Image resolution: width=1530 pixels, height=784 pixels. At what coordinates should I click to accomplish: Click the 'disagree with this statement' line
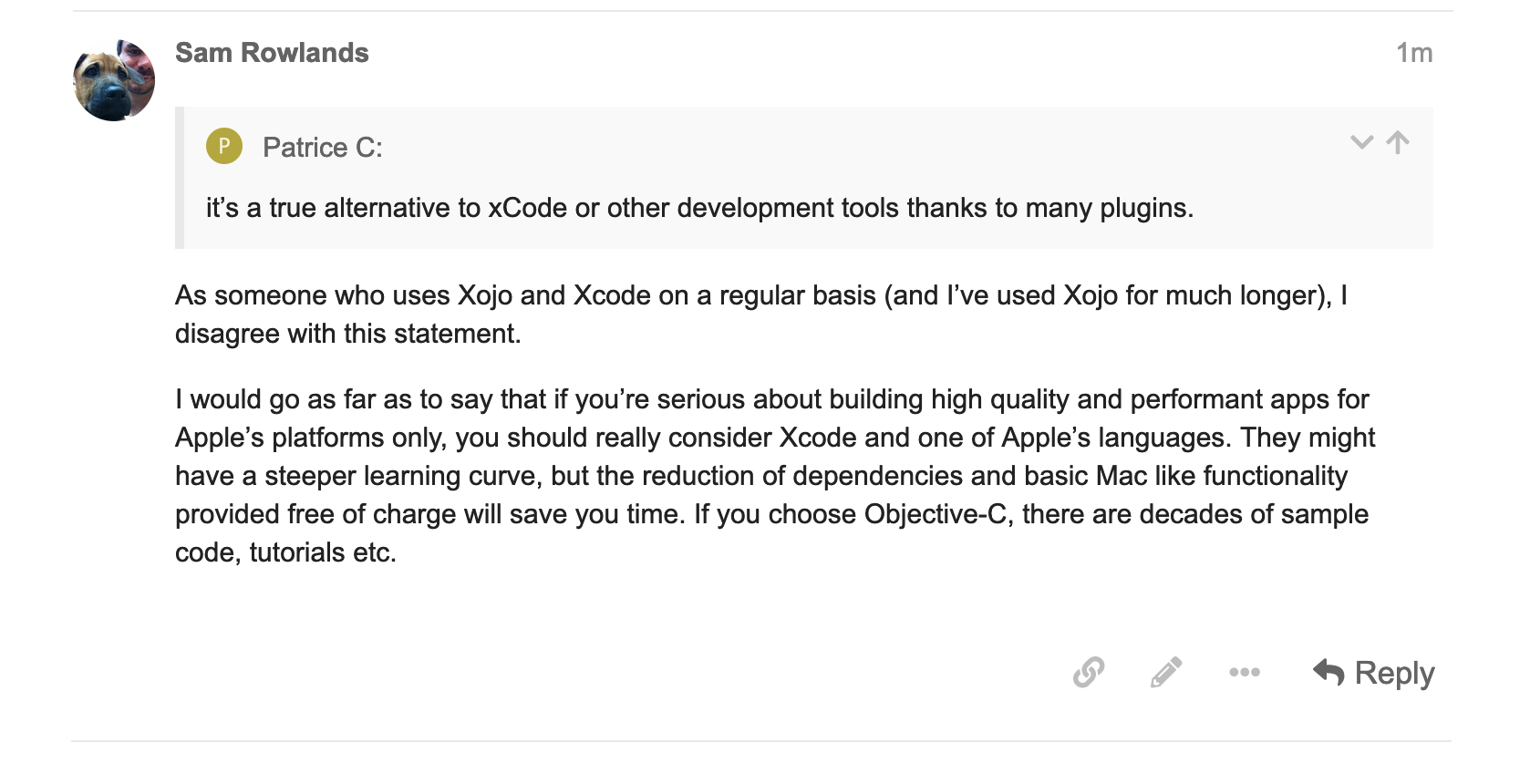click(x=347, y=334)
